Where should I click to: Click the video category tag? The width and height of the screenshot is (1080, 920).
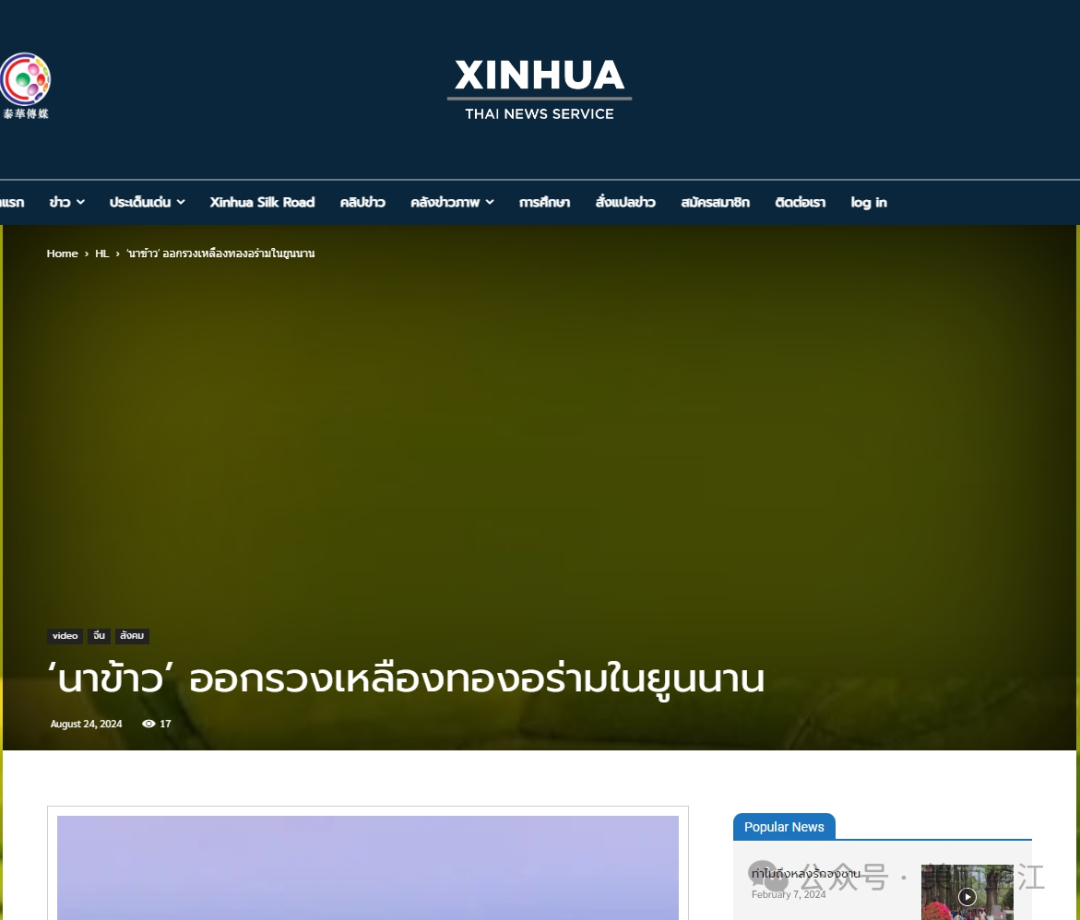(x=65, y=636)
